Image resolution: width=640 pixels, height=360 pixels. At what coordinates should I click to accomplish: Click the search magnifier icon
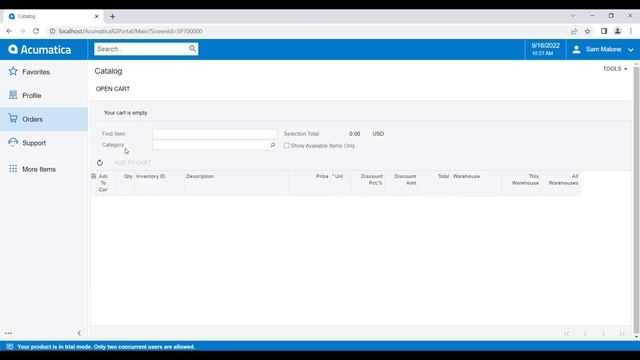pyautogui.click(x=192, y=49)
